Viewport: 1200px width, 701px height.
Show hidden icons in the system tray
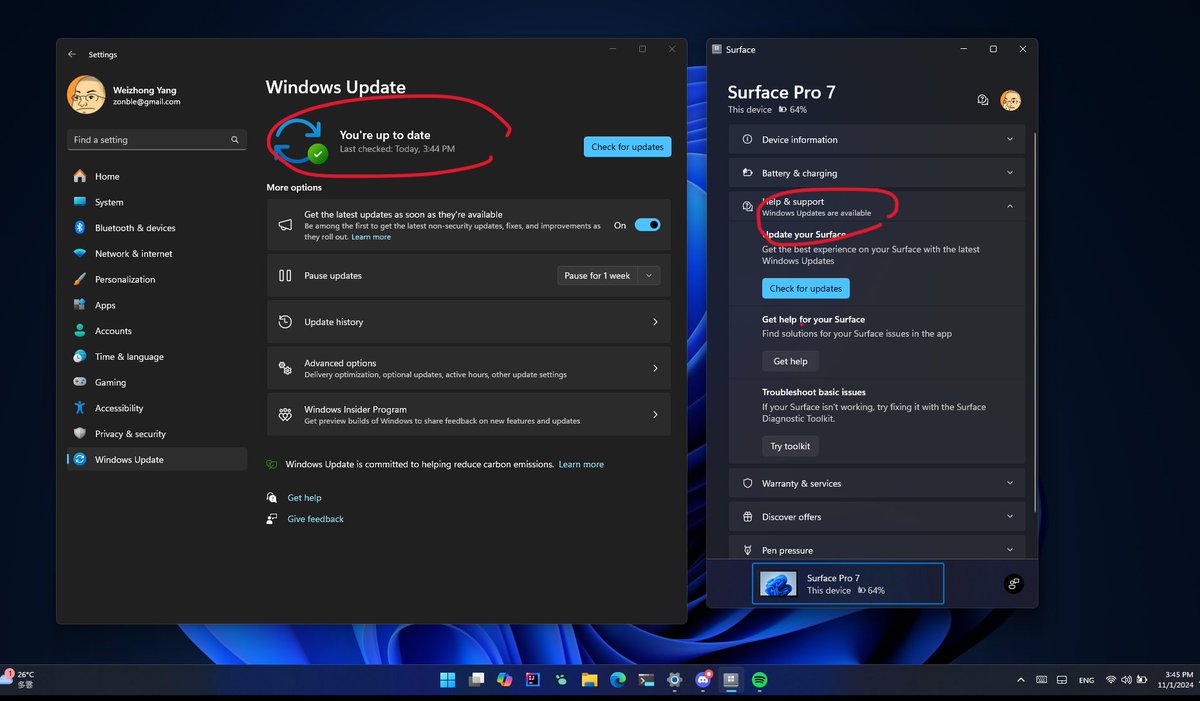point(1020,680)
